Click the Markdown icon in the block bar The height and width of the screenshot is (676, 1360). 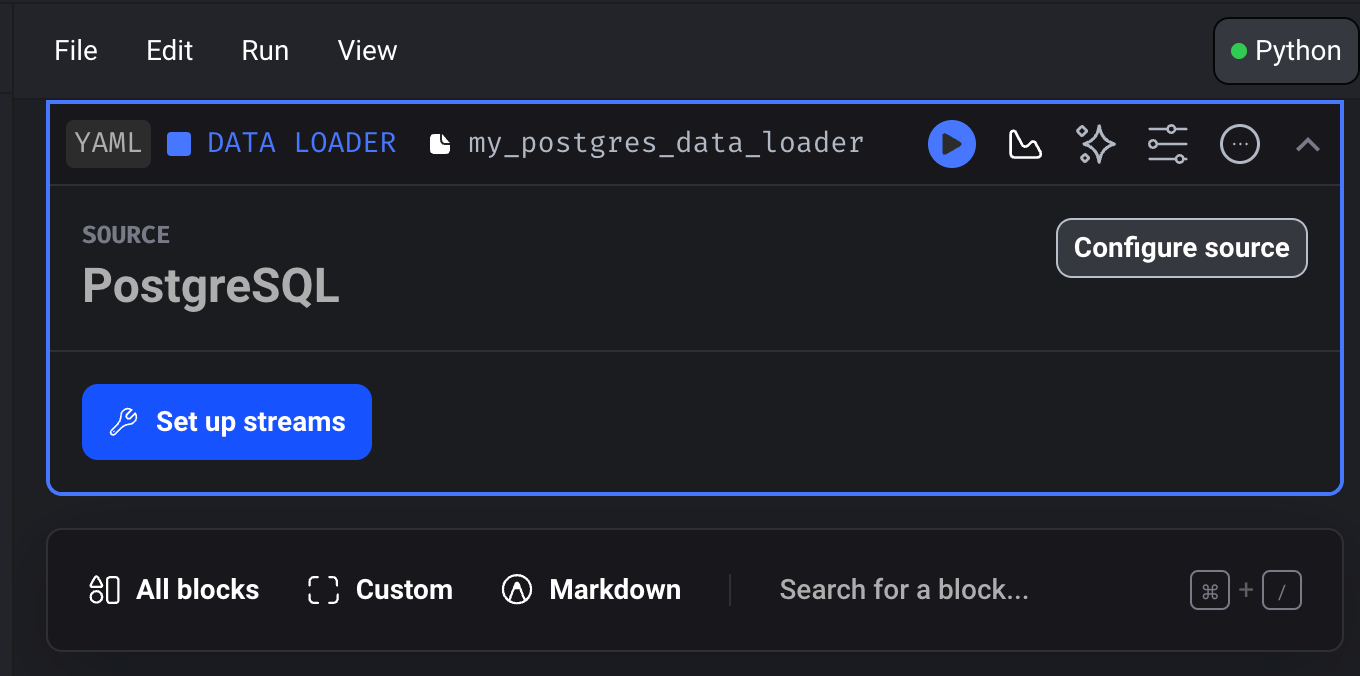[x=517, y=590]
